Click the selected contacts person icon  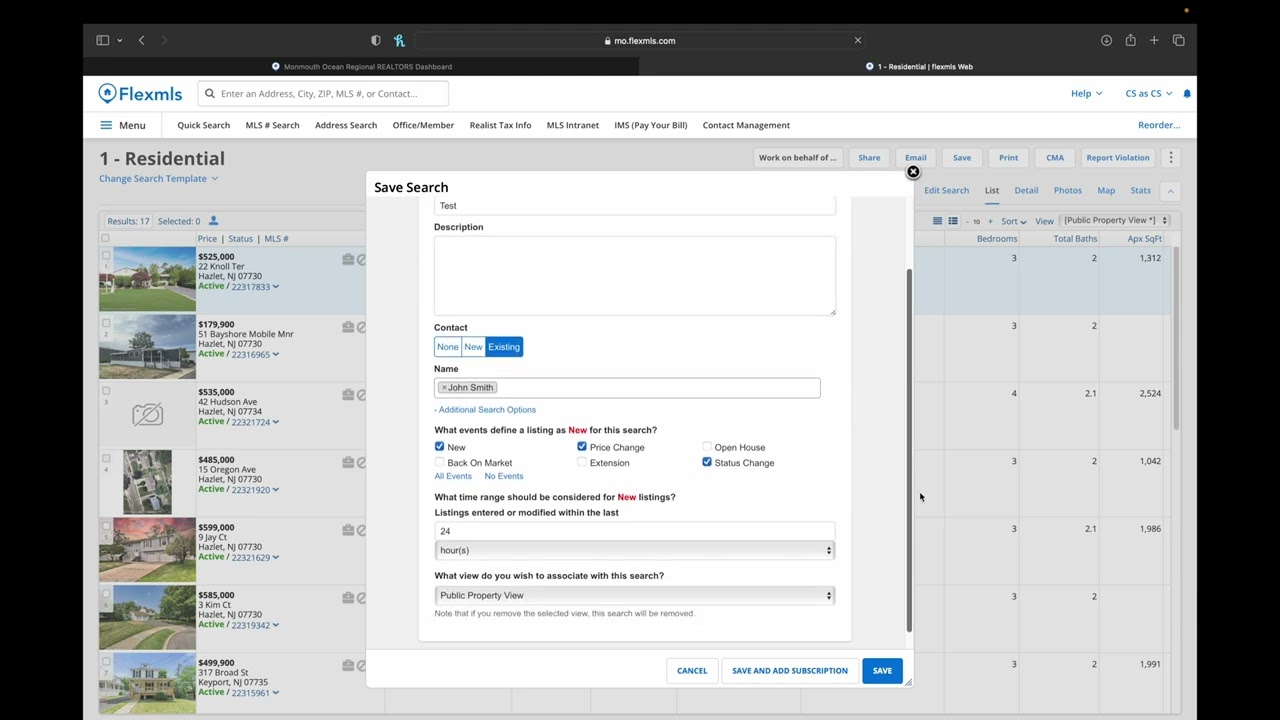pyautogui.click(x=213, y=221)
